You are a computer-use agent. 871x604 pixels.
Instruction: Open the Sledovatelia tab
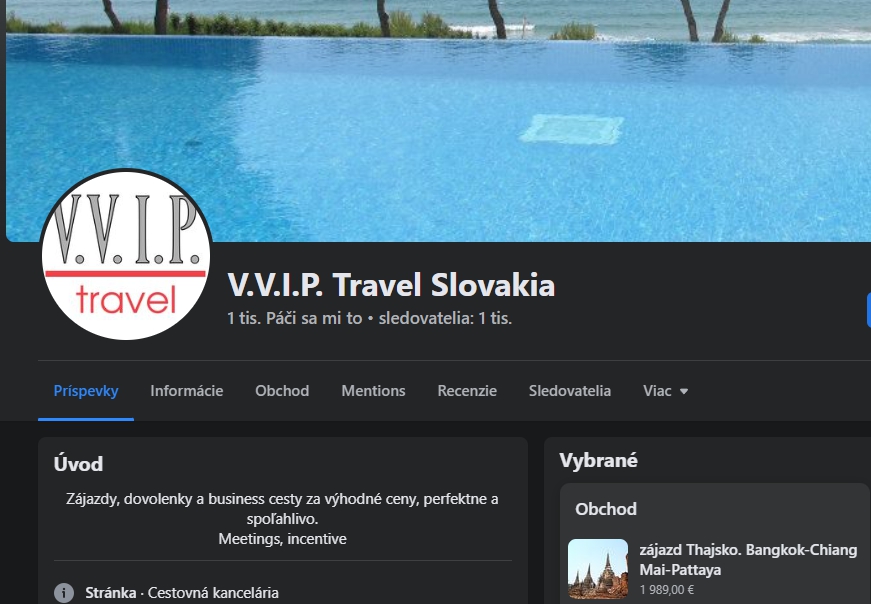[x=570, y=391]
